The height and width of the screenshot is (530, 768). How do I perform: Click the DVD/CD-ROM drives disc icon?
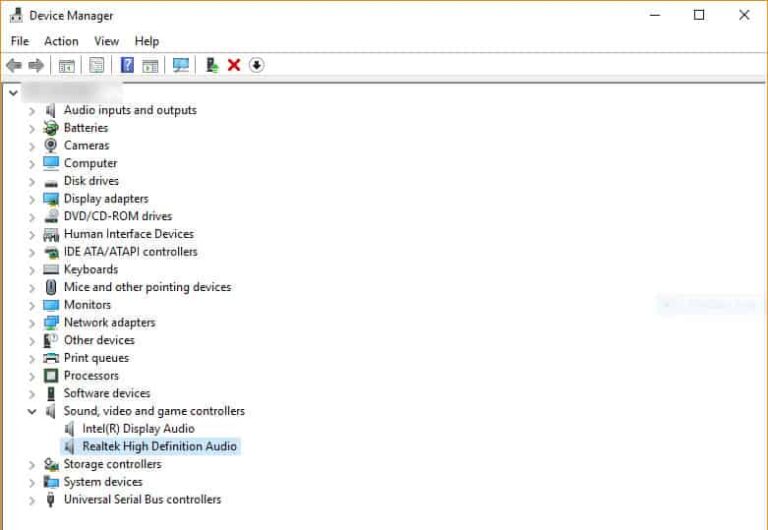pyautogui.click(x=51, y=216)
